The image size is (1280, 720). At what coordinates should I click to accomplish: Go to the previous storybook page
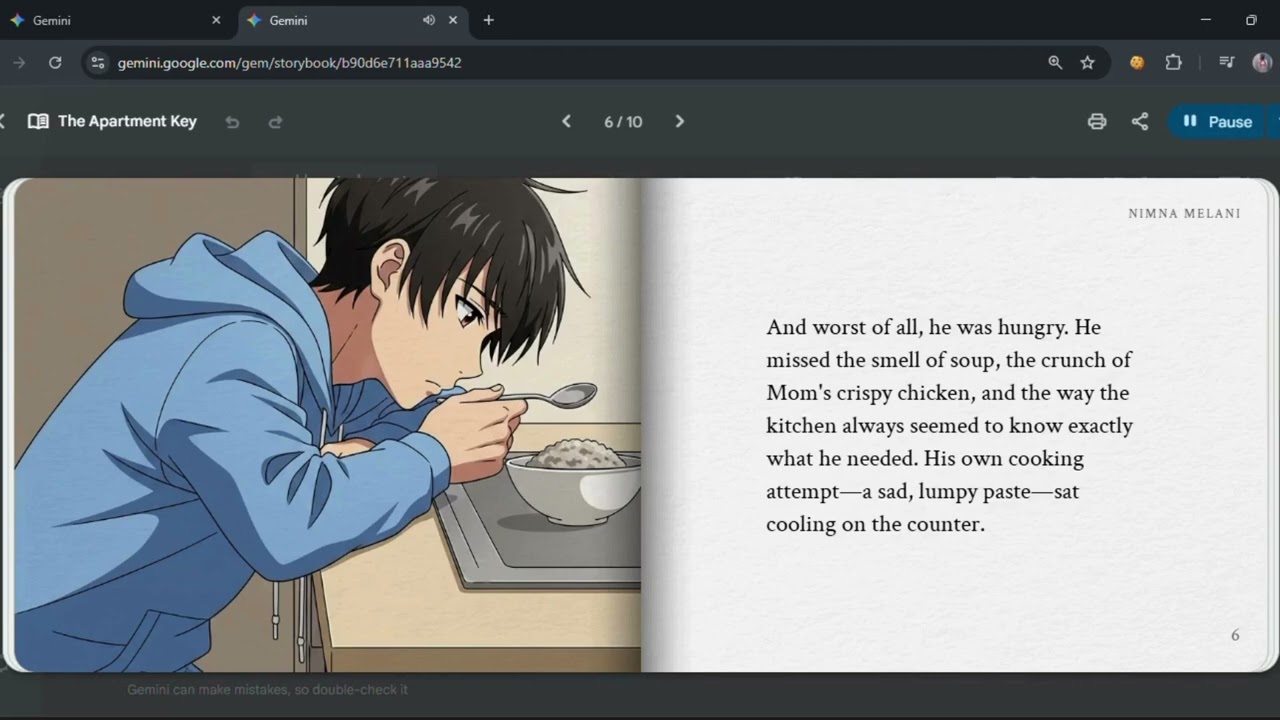[566, 121]
